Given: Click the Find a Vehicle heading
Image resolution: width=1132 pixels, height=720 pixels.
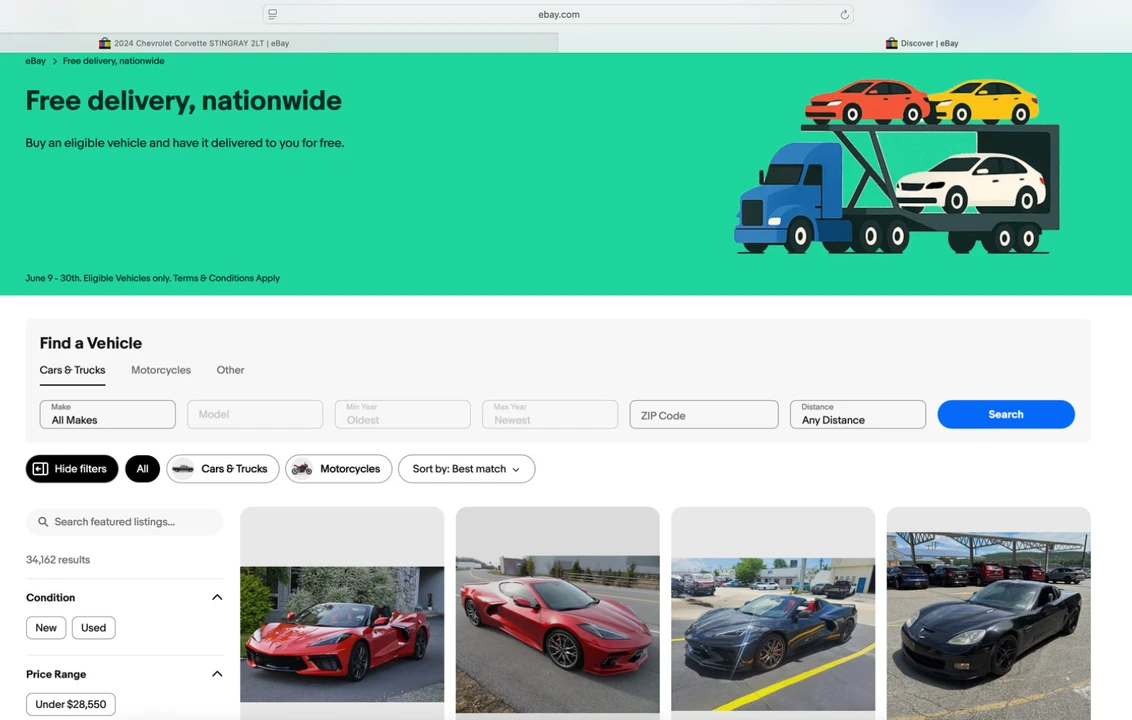Looking at the screenshot, I should 91,343.
